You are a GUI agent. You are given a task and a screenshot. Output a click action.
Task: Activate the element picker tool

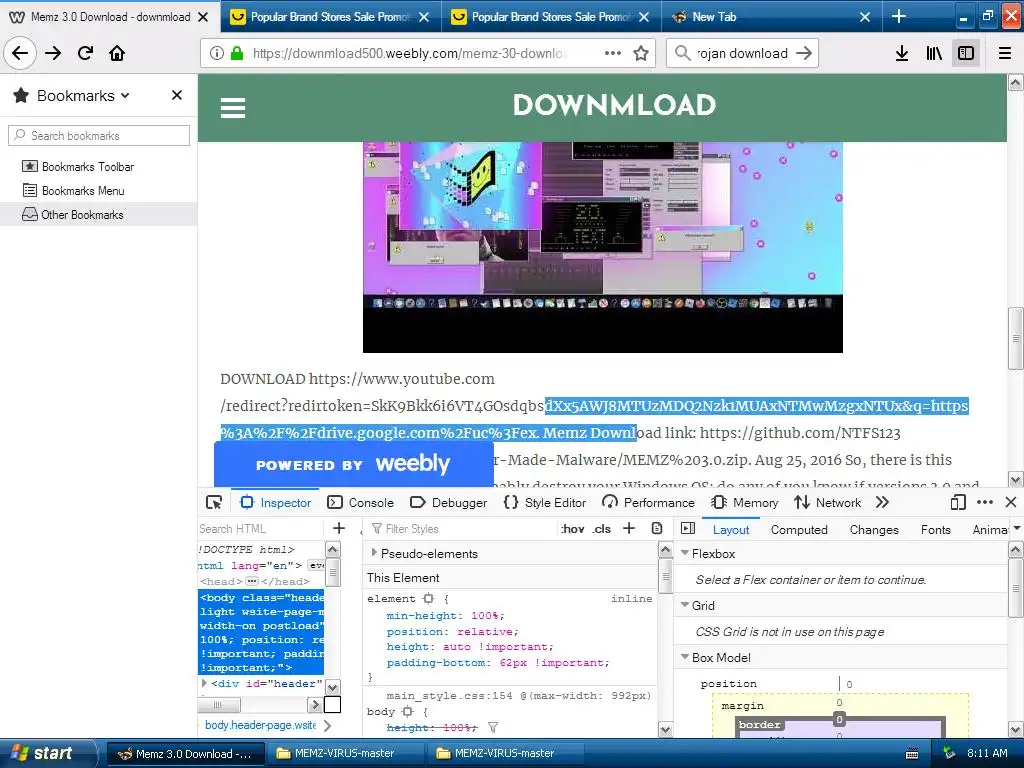coord(214,502)
